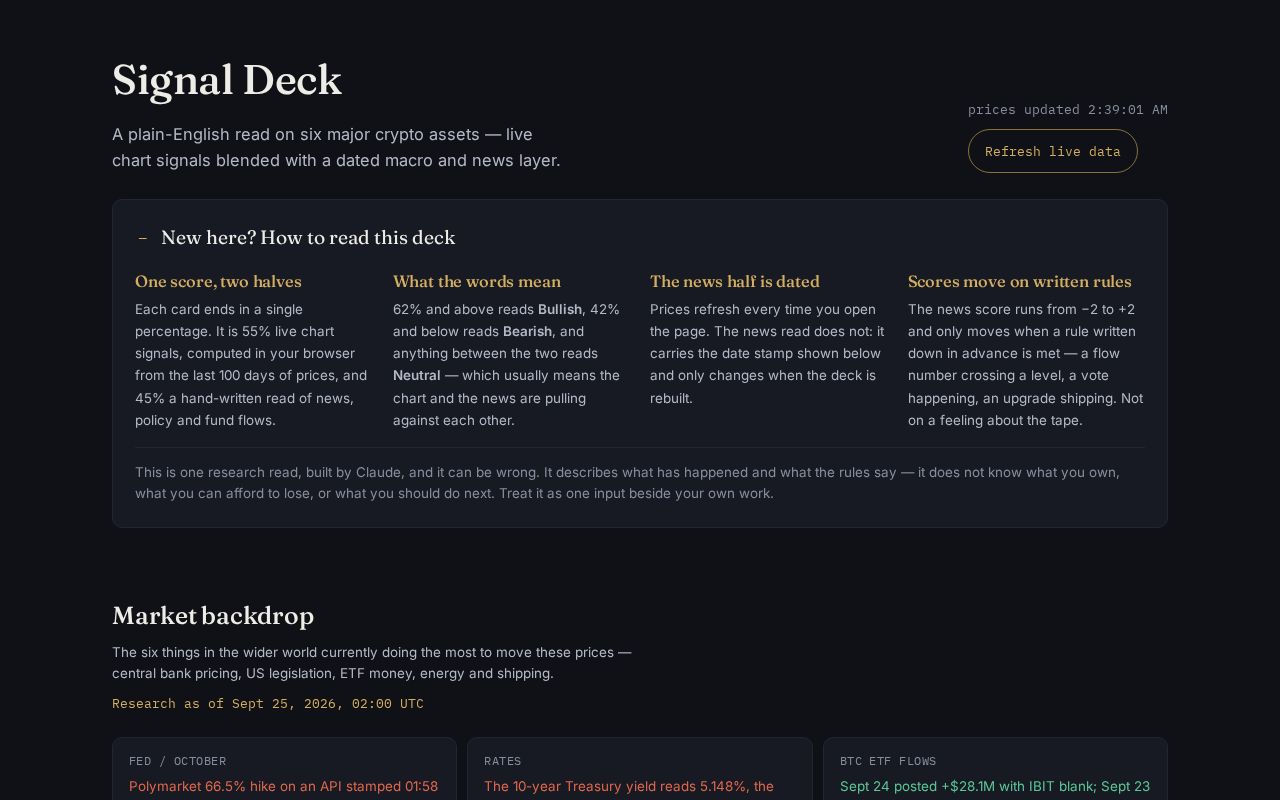This screenshot has width=1280, height=800.
Task: Click the Signal Deck title
Action: click(227, 80)
